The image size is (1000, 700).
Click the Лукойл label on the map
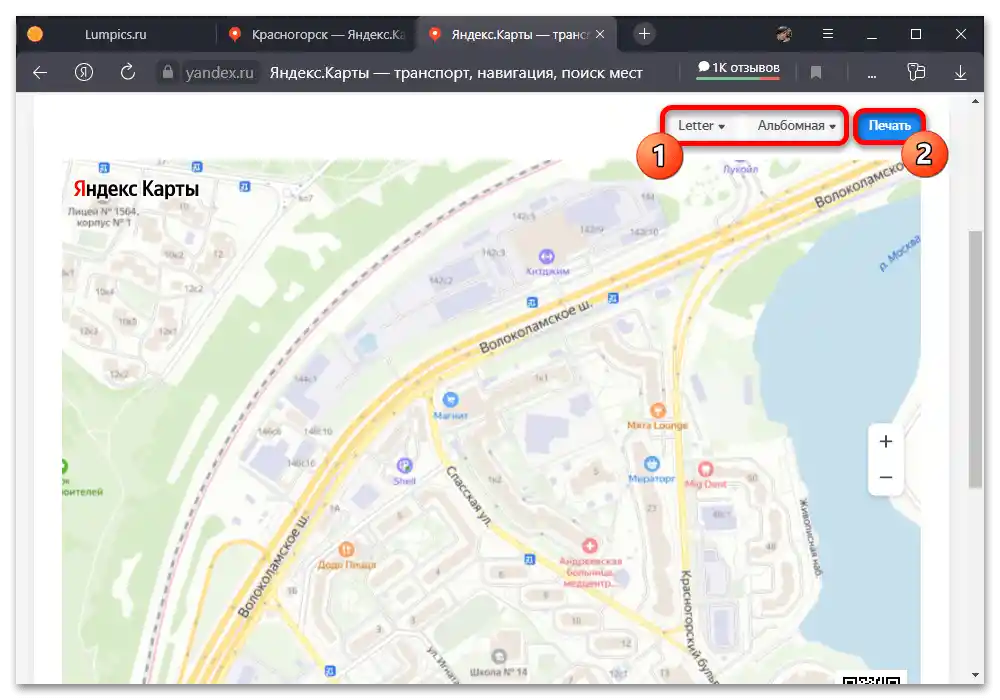point(740,169)
